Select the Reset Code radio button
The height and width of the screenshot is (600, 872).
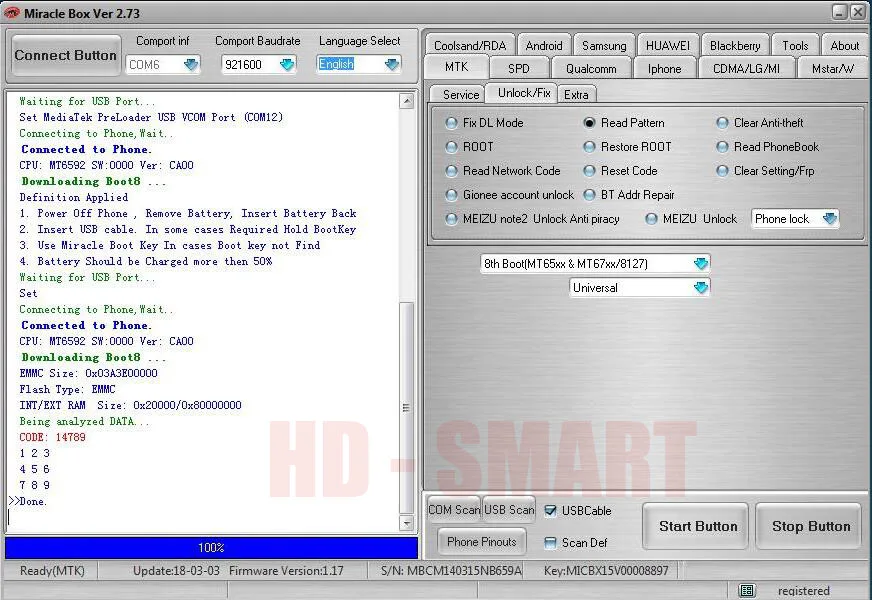[589, 171]
